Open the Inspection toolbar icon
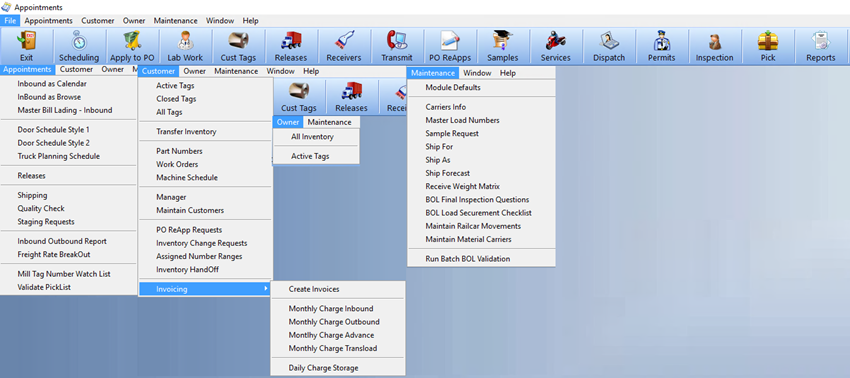Viewport: 850px width, 378px height. tap(714, 46)
